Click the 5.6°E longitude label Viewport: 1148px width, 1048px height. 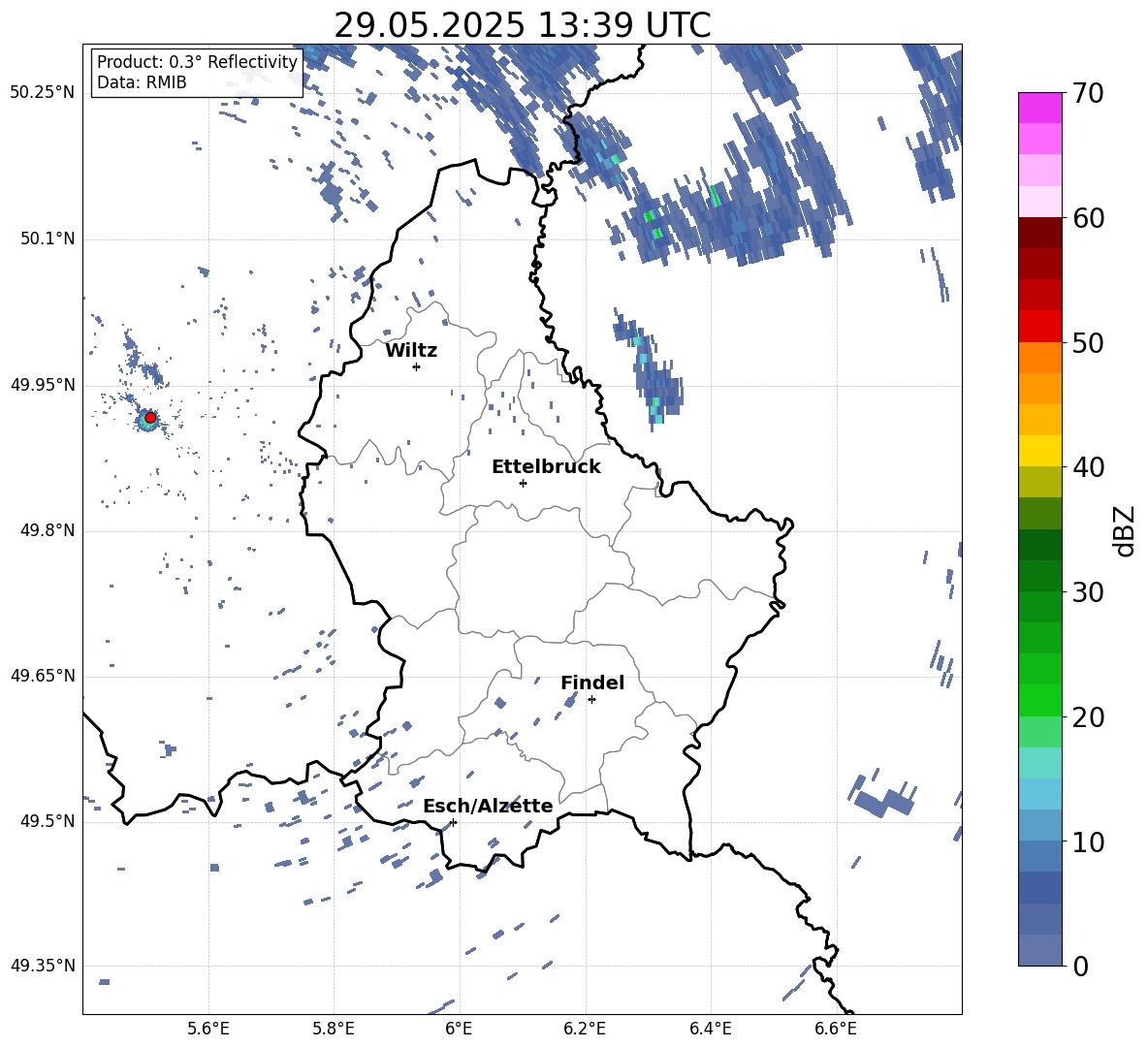(x=208, y=1029)
